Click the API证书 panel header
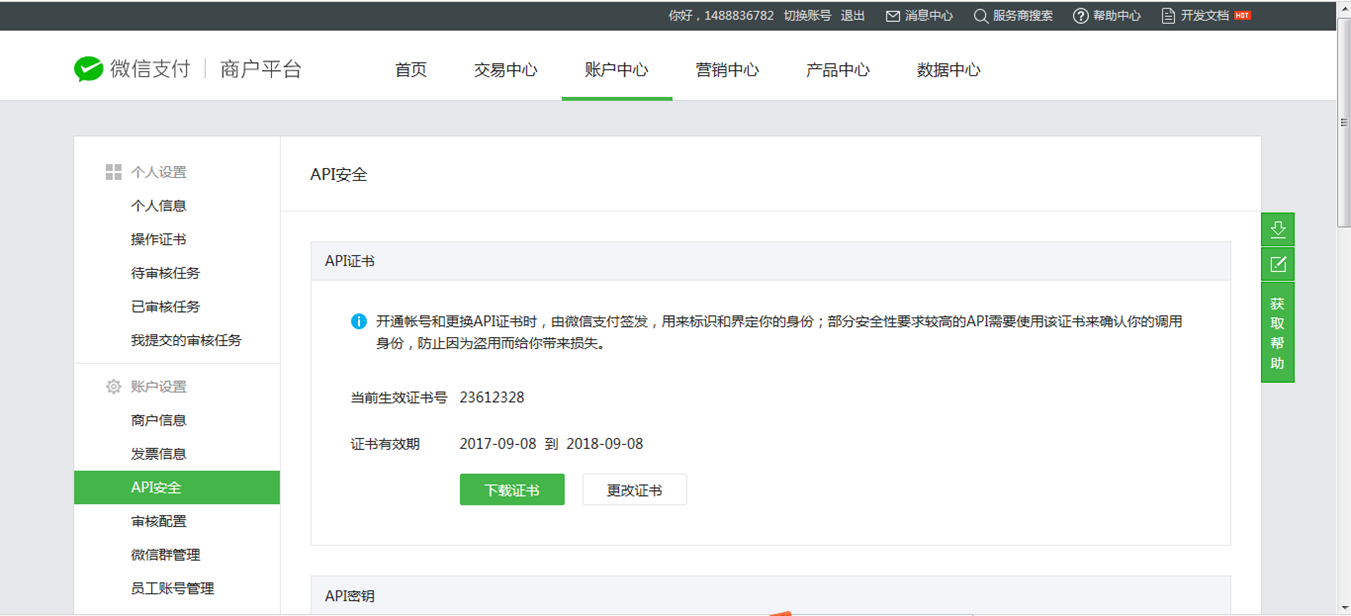This screenshot has width=1351, height=616. pos(771,261)
